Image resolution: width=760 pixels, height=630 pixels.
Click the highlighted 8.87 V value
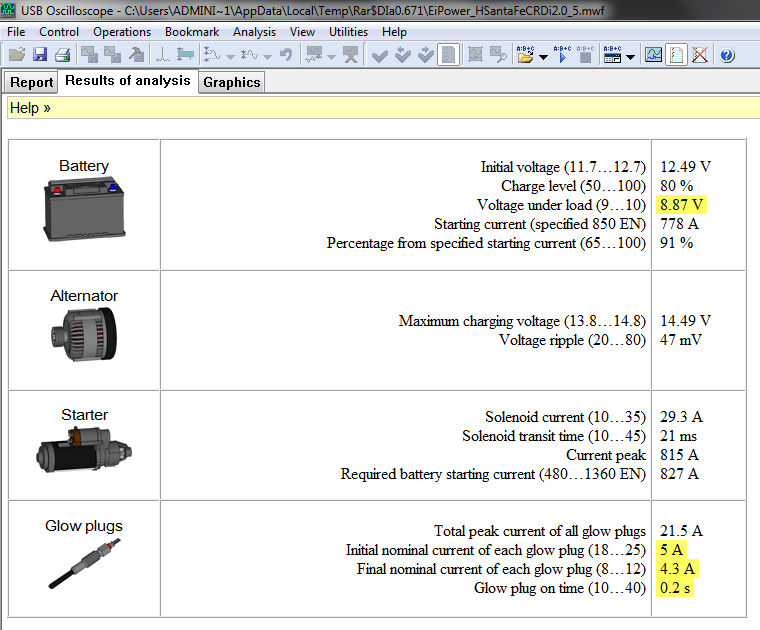(x=682, y=205)
